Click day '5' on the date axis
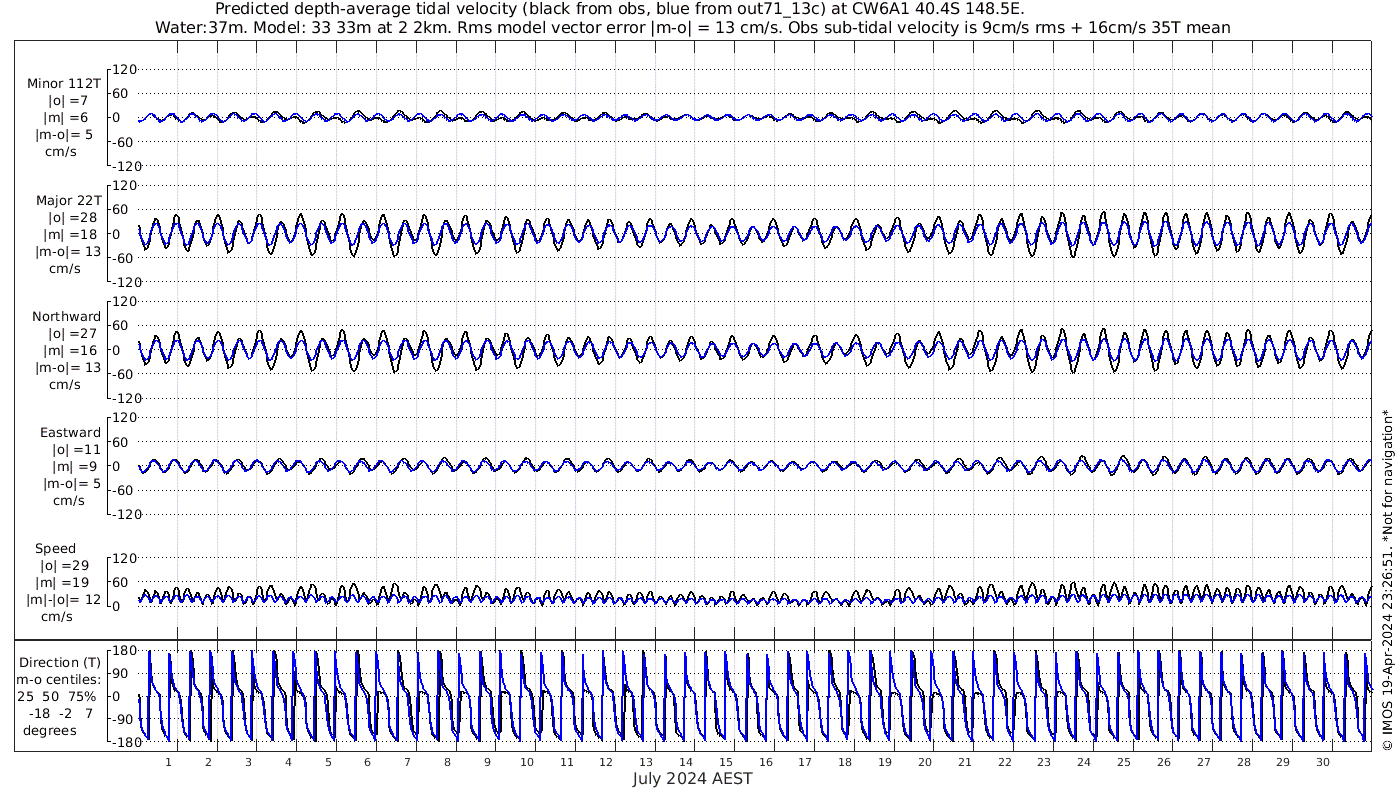This screenshot has width=1400, height=800. [327, 762]
